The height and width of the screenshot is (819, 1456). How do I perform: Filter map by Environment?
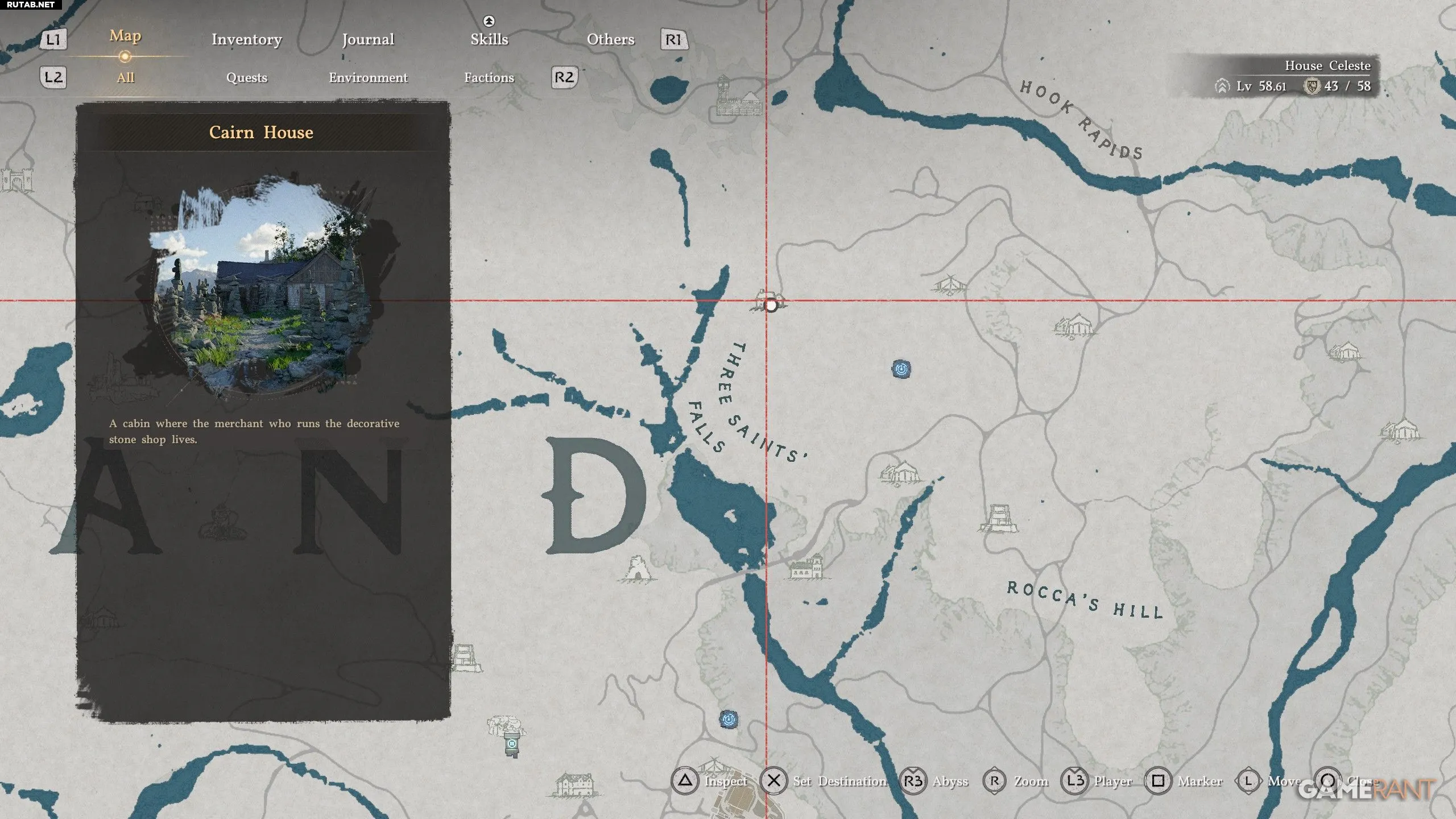tap(368, 77)
